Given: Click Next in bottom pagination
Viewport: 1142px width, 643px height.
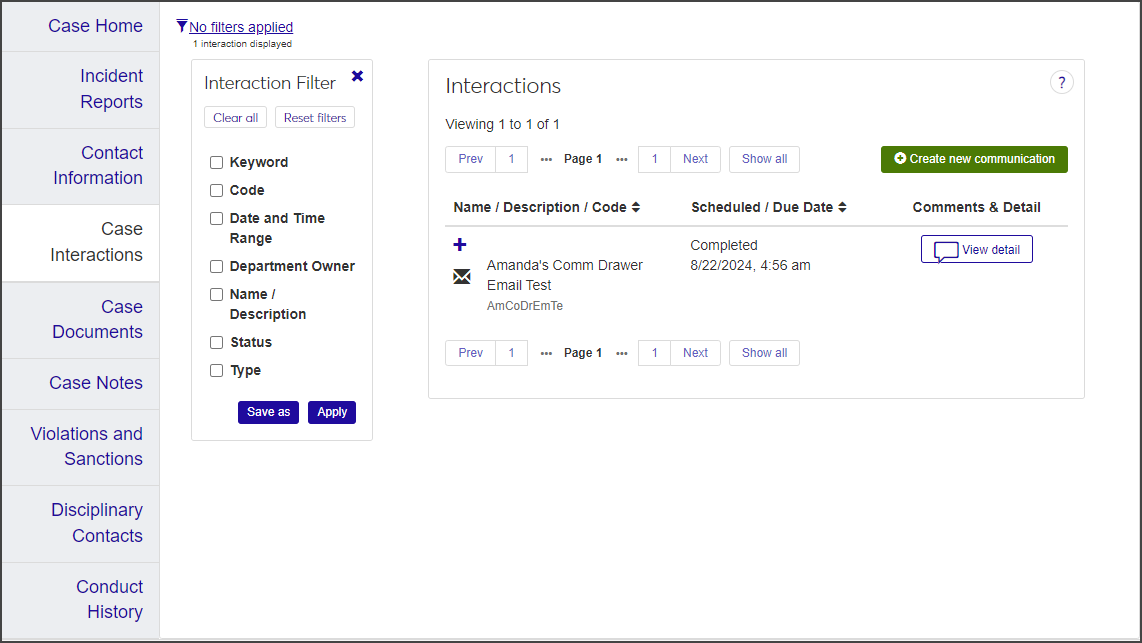Looking at the screenshot, I should [695, 353].
